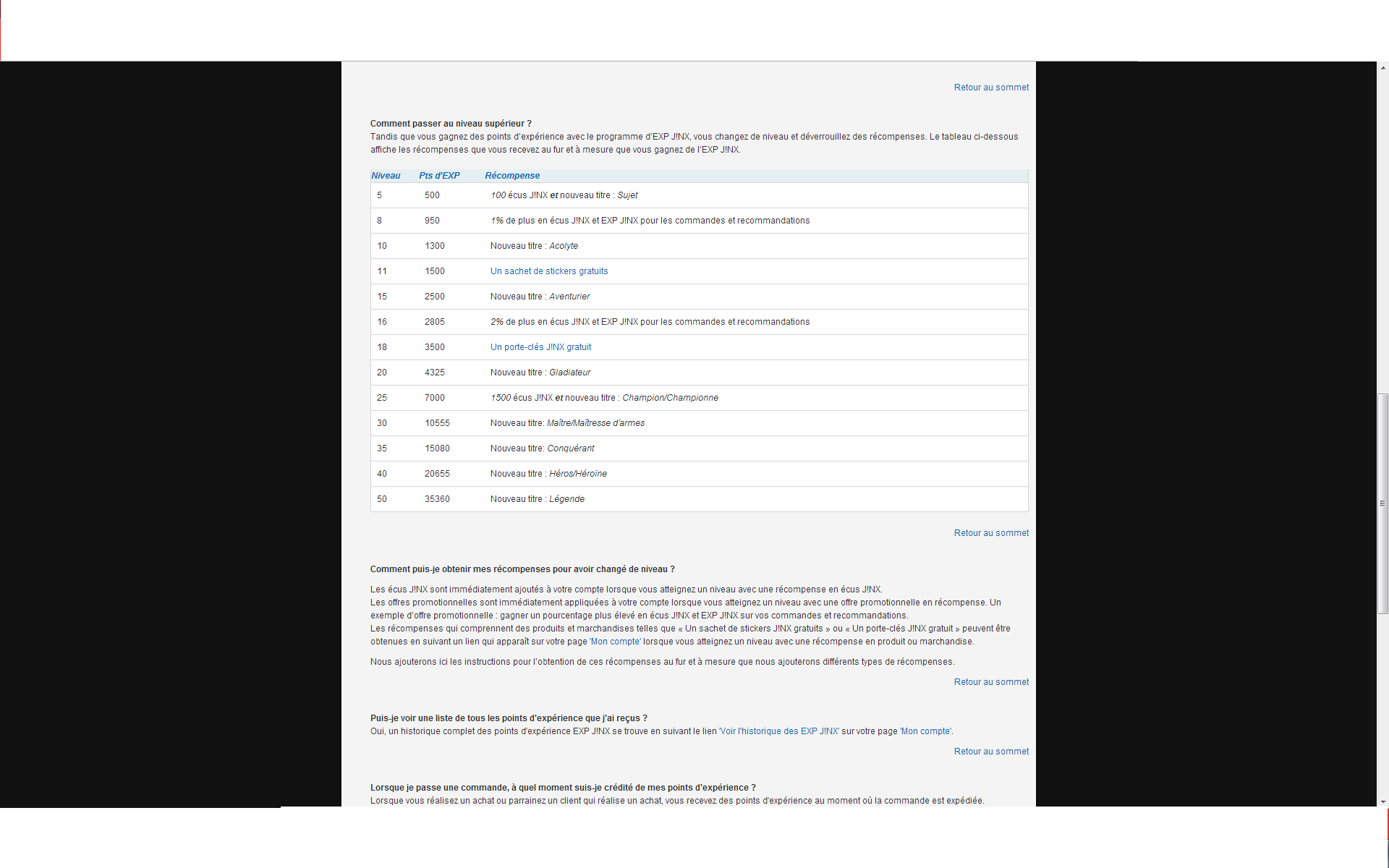The height and width of the screenshot is (868, 1389).
Task: Click the 'Comment passer au niveau supérieur ?' heading
Action: [450, 124]
